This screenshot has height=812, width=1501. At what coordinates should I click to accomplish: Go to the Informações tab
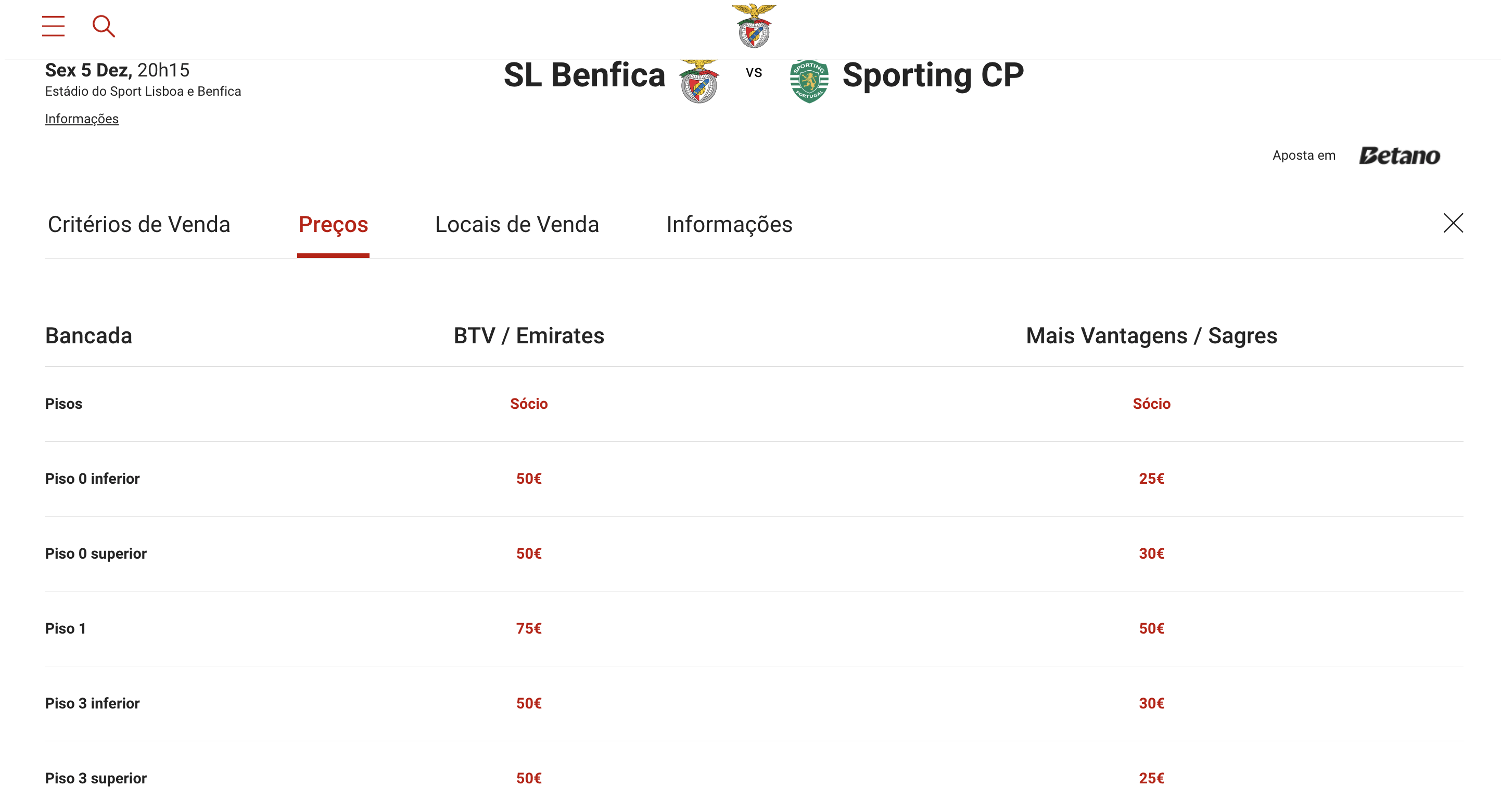coord(729,225)
